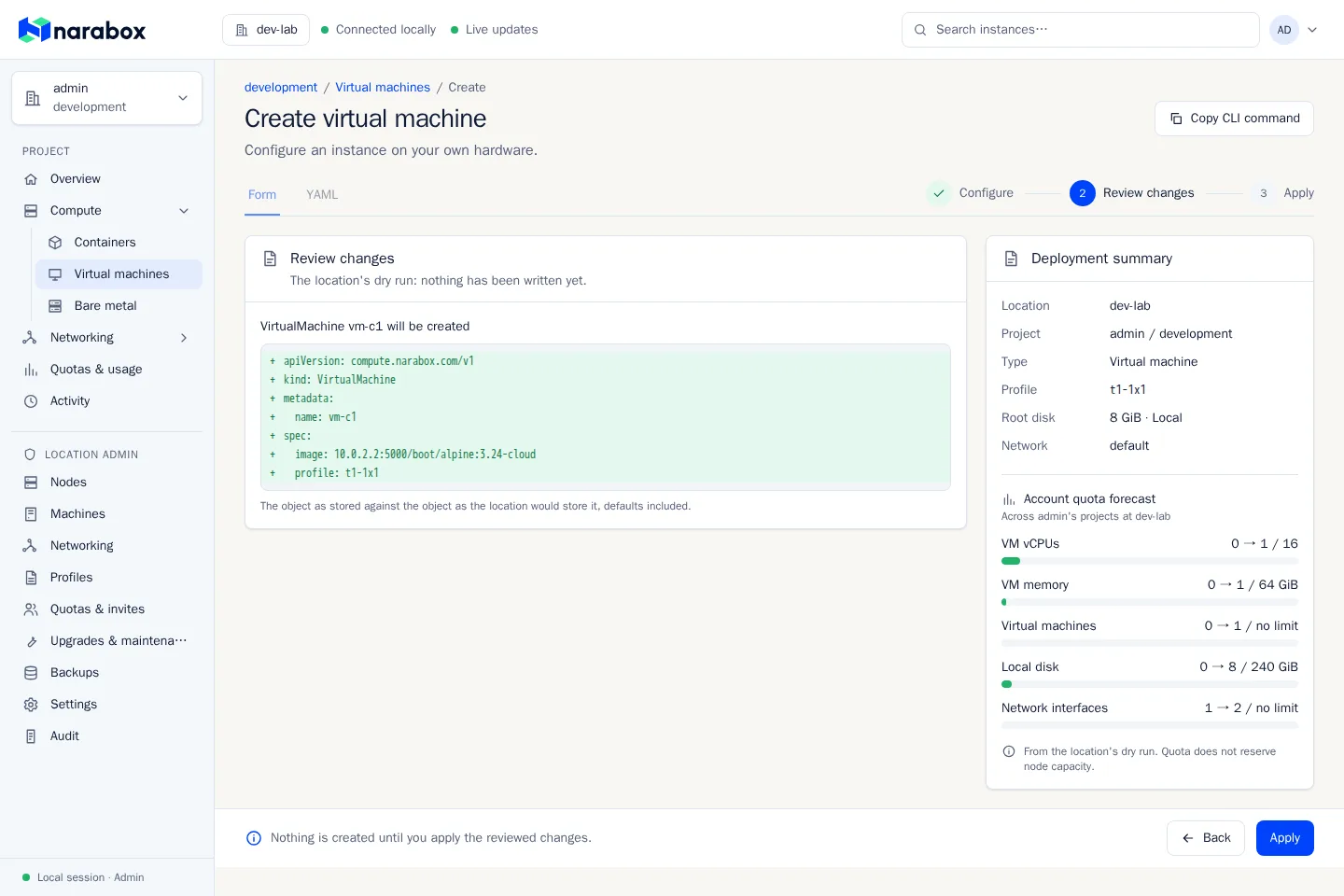This screenshot has height=896, width=1344.
Task: Open the Audit log icon
Action: pos(31,736)
